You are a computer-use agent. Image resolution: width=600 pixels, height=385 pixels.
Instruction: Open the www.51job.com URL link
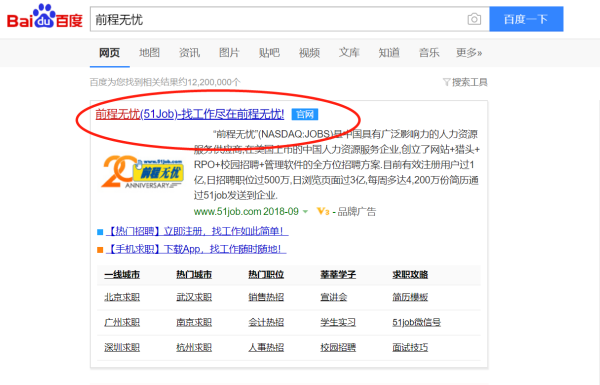click(246, 211)
